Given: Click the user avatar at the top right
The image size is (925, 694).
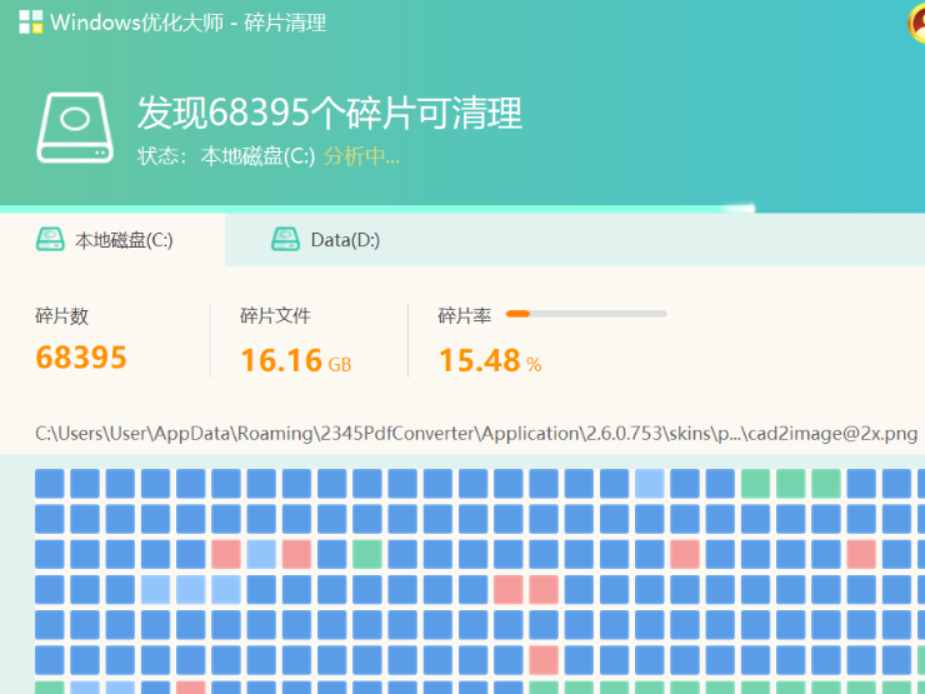Looking at the screenshot, I should (x=916, y=25).
